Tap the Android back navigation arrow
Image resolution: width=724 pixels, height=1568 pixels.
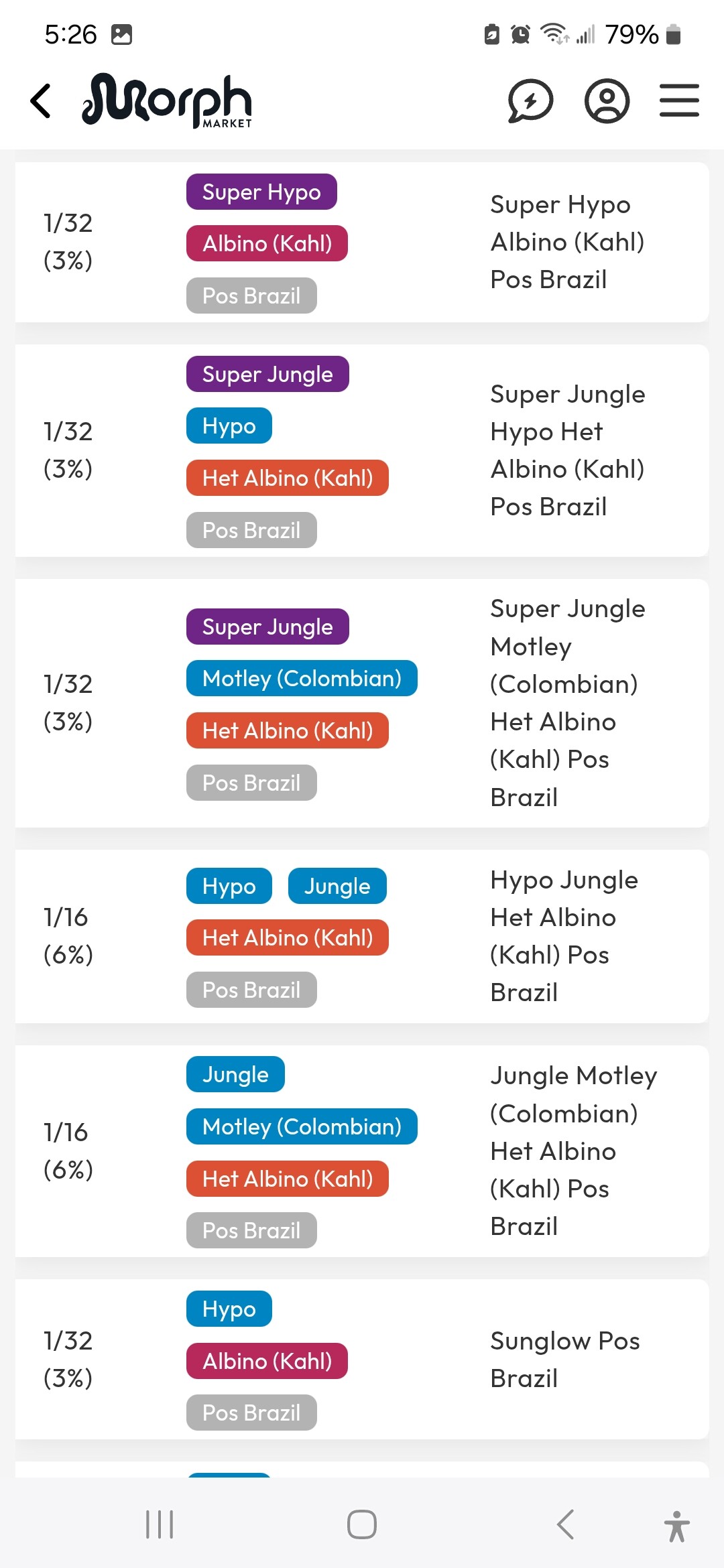click(x=565, y=1524)
